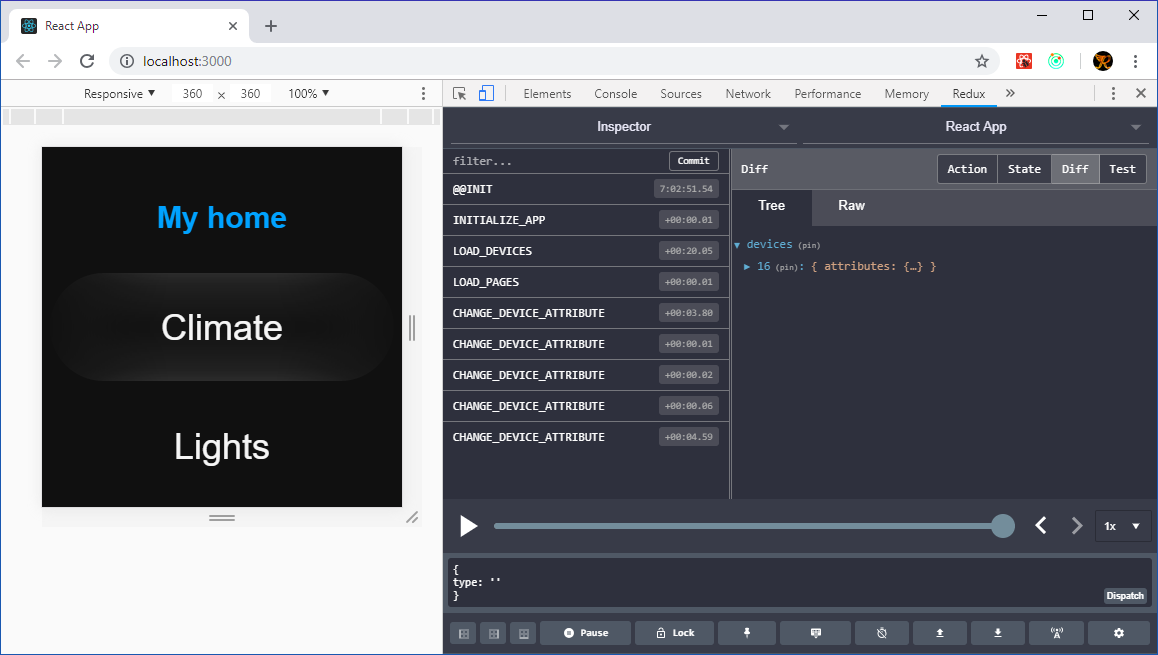Pause recording in Redux DevTools
The height and width of the screenshot is (655, 1158).
pos(586,634)
